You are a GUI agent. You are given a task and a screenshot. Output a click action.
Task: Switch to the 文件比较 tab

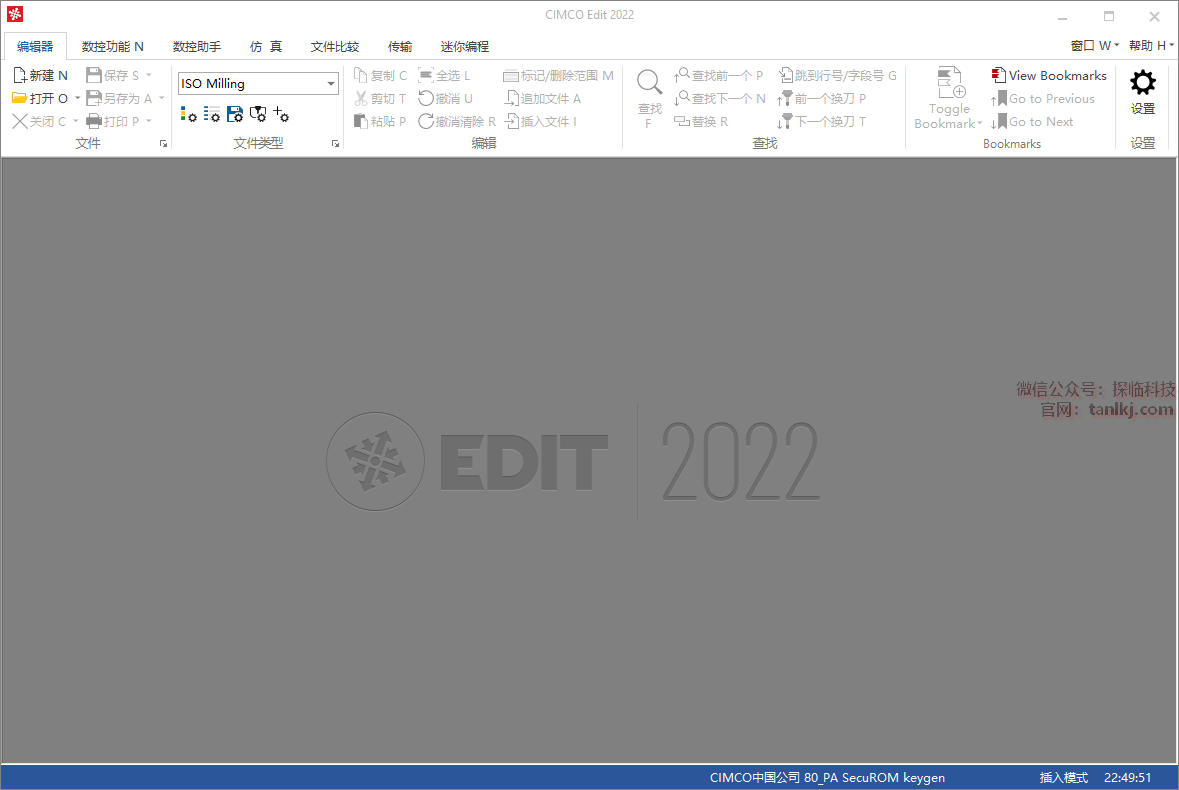click(x=335, y=47)
